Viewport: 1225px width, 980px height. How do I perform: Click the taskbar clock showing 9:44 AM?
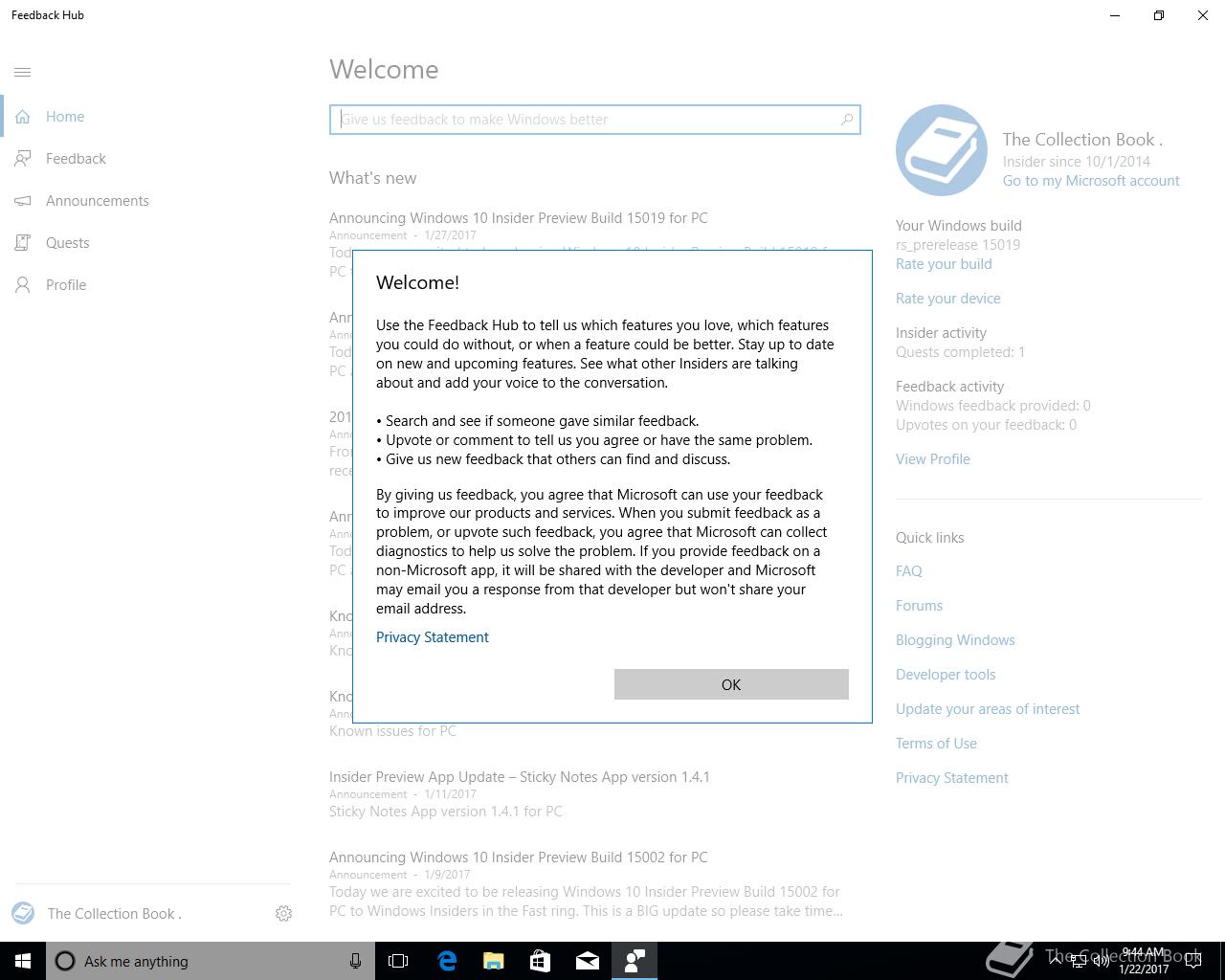tap(1144, 961)
